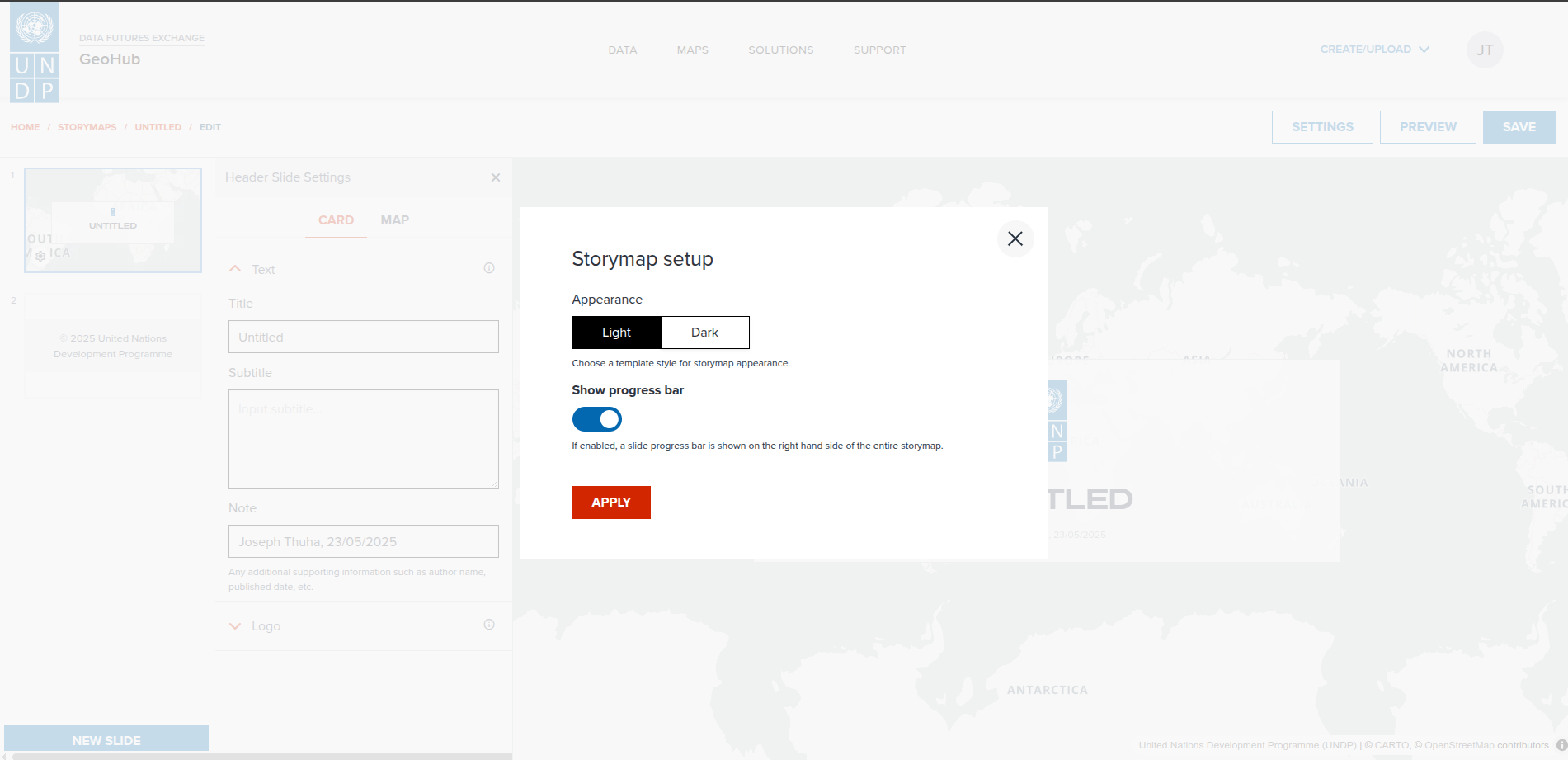The height and width of the screenshot is (760, 1568).
Task: Disable the Show progress bar toggle
Action: 596,419
